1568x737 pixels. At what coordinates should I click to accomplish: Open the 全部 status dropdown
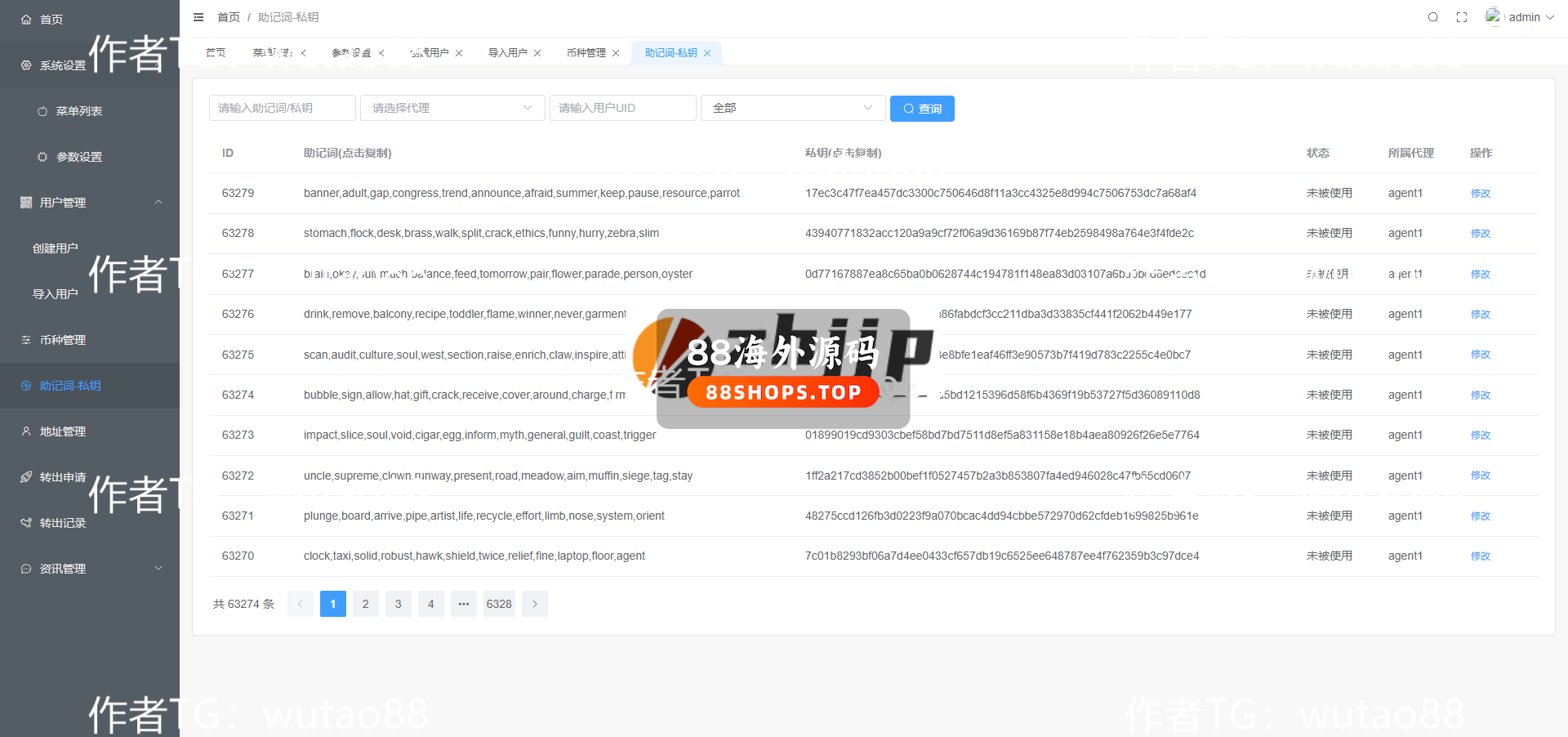point(792,108)
